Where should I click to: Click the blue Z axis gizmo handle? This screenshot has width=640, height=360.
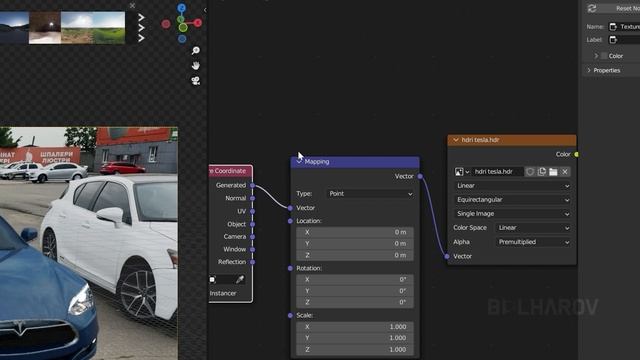click(182, 8)
